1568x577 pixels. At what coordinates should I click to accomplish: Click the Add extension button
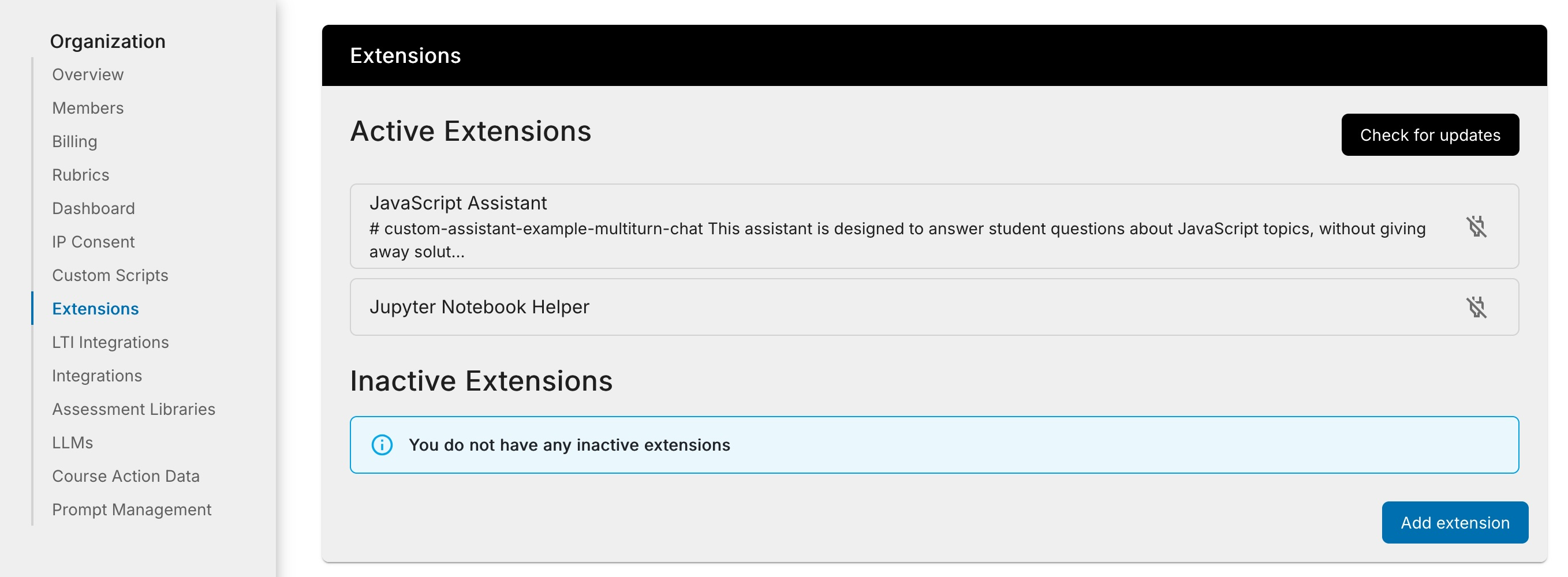[x=1455, y=522]
